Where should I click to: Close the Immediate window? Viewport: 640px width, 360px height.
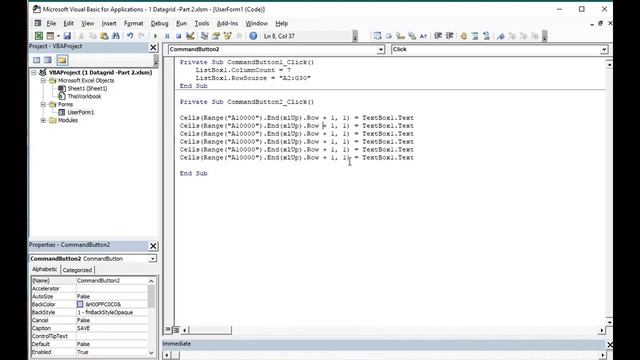point(609,344)
